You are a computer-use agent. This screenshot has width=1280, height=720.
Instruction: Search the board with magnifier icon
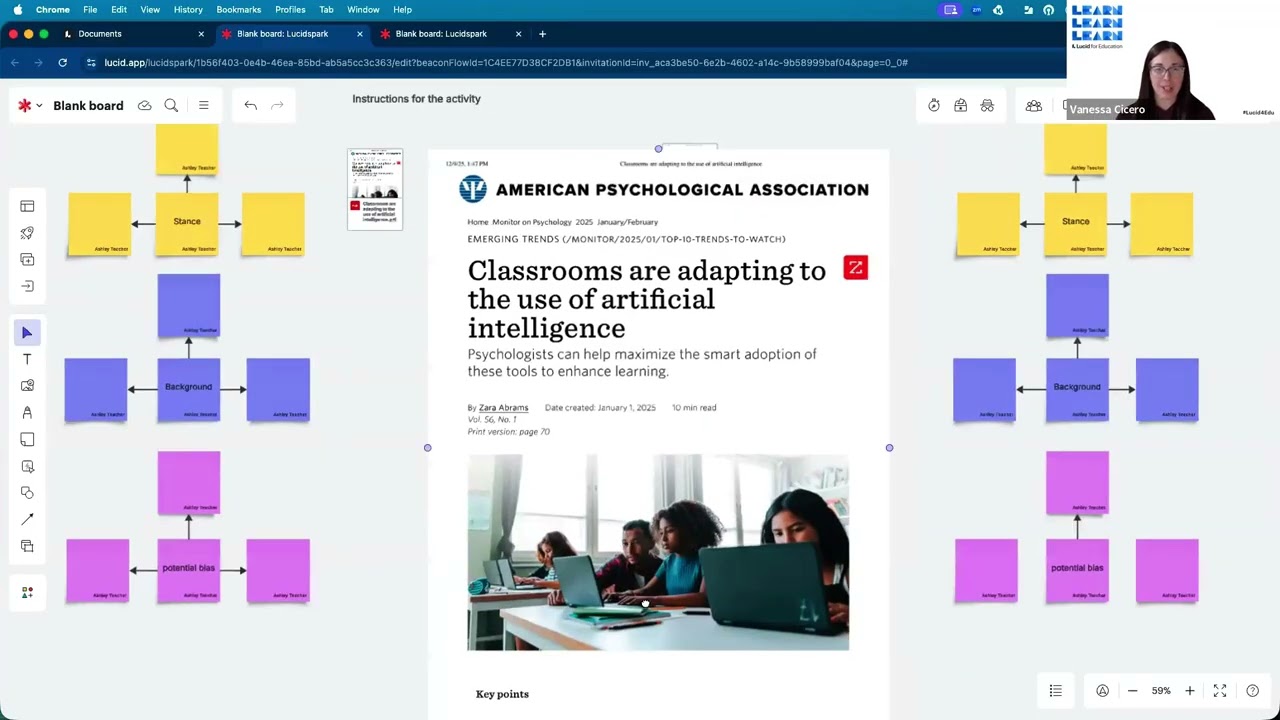tap(171, 105)
